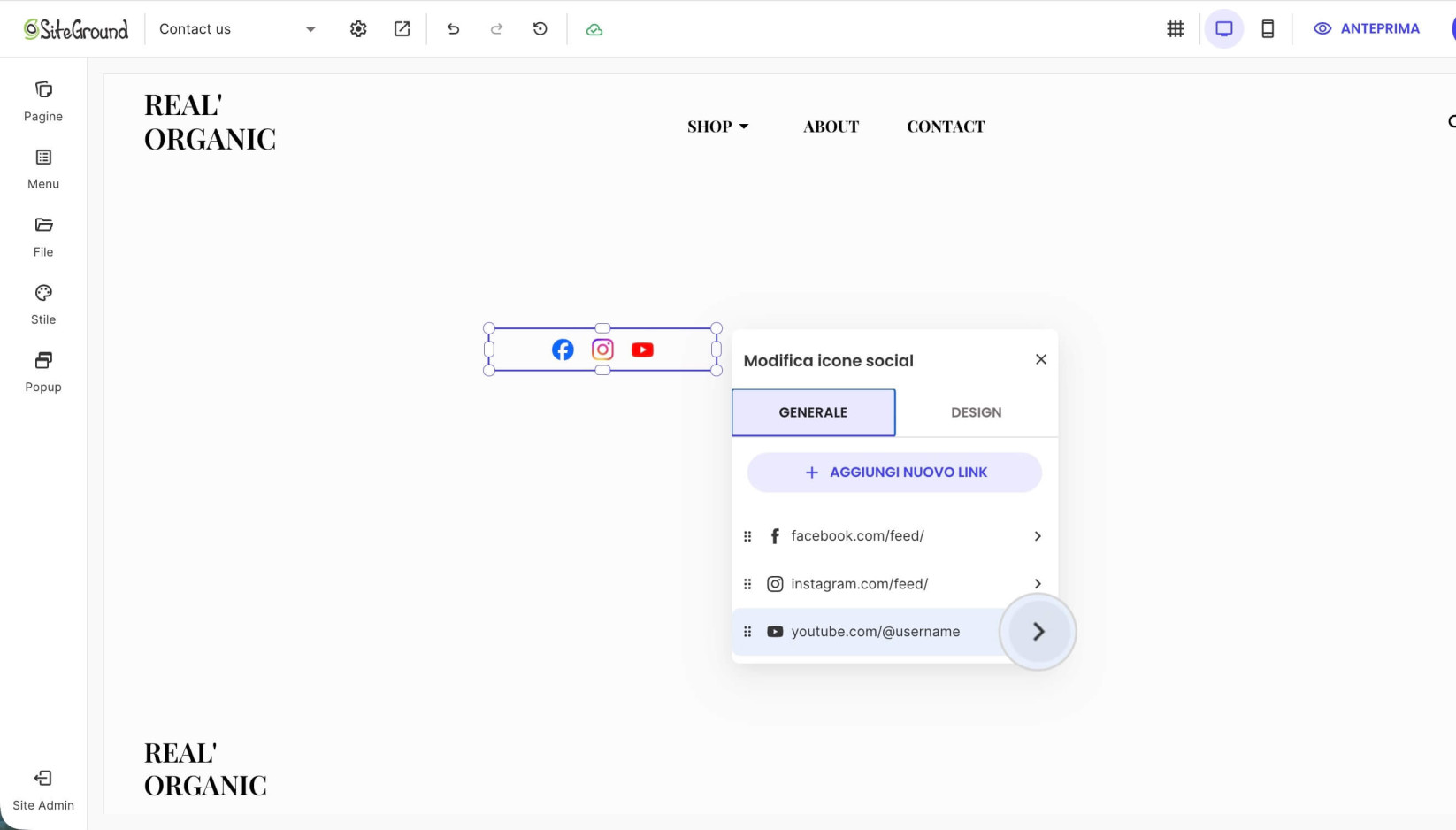The width and height of the screenshot is (1456, 830).
Task: Click drag handle of youtube link row
Action: (747, 632)
